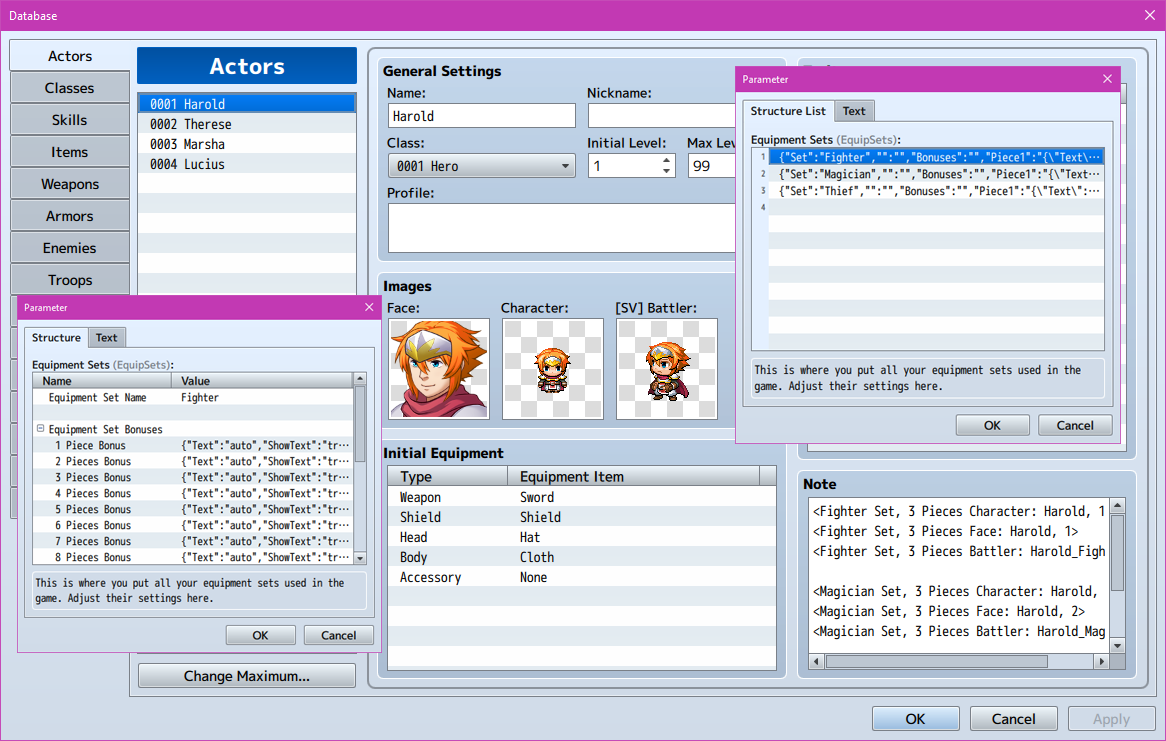This screenshot has height=741, width=1166.
Task: Click Cancel in lower Structure Parameter dialog
Action: click(x=338, y=635)
